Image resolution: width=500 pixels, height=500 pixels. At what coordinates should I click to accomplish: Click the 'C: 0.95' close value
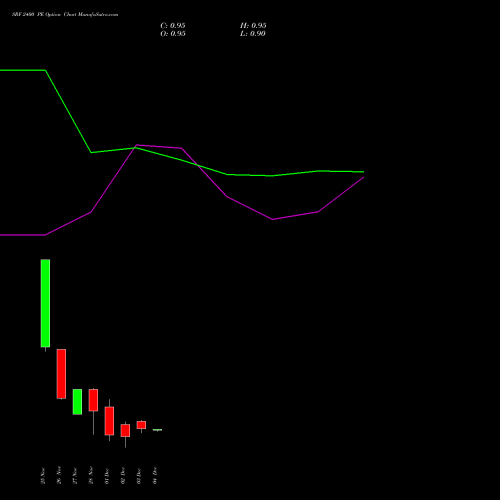173,26
